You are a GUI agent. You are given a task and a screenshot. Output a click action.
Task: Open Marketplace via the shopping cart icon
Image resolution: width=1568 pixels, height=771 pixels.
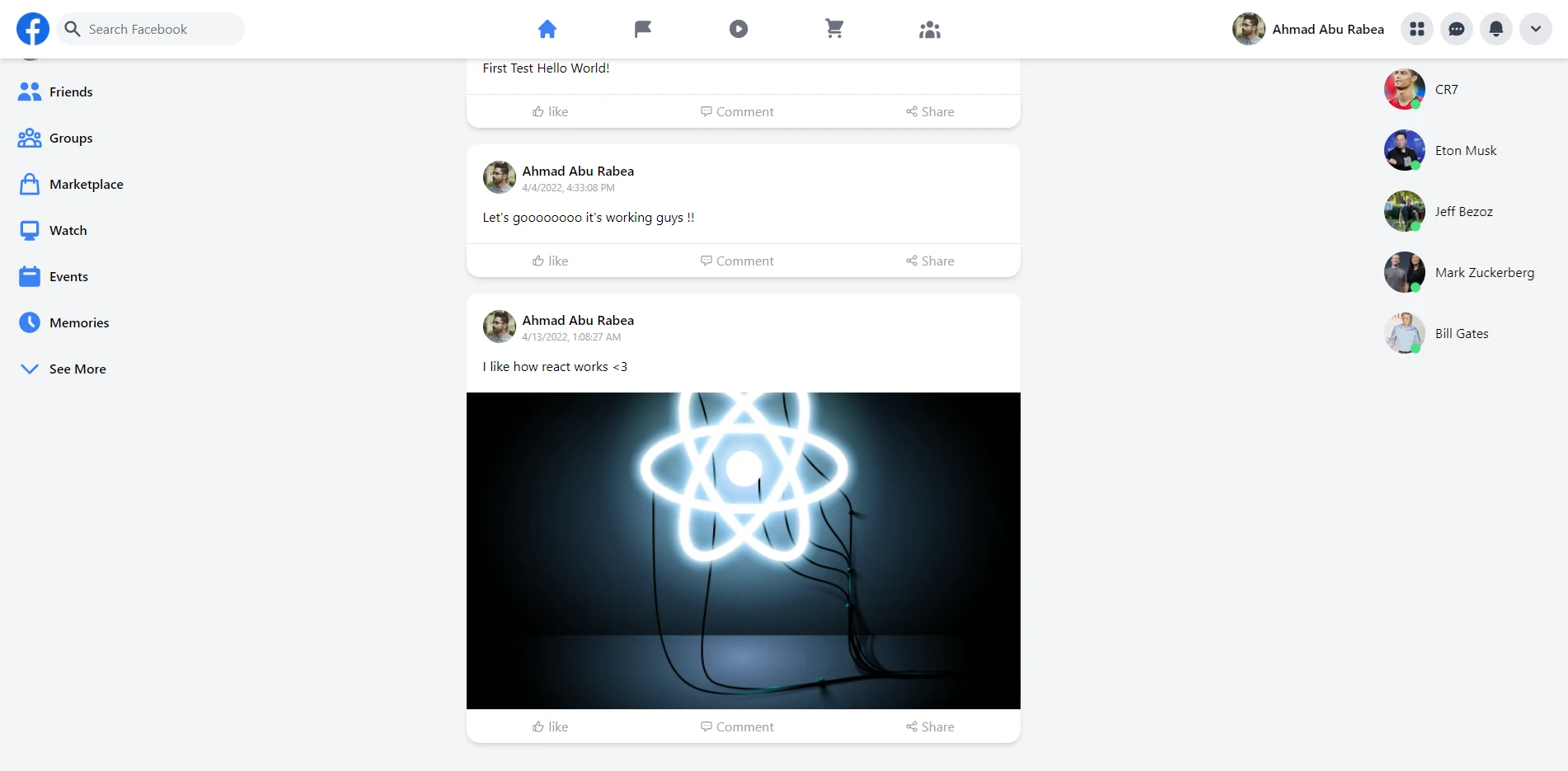coord(834,30)
